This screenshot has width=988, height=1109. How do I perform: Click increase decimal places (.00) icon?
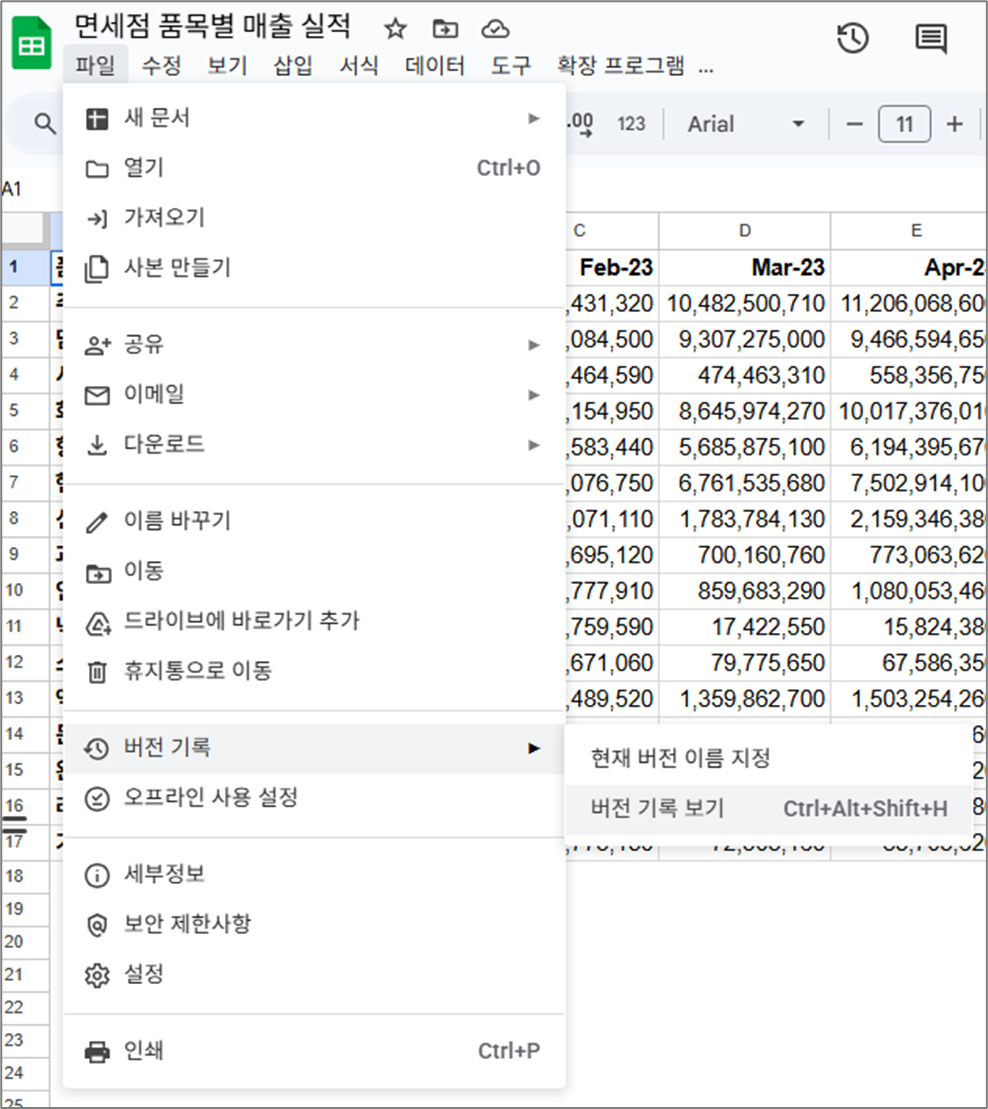(581, 124)
